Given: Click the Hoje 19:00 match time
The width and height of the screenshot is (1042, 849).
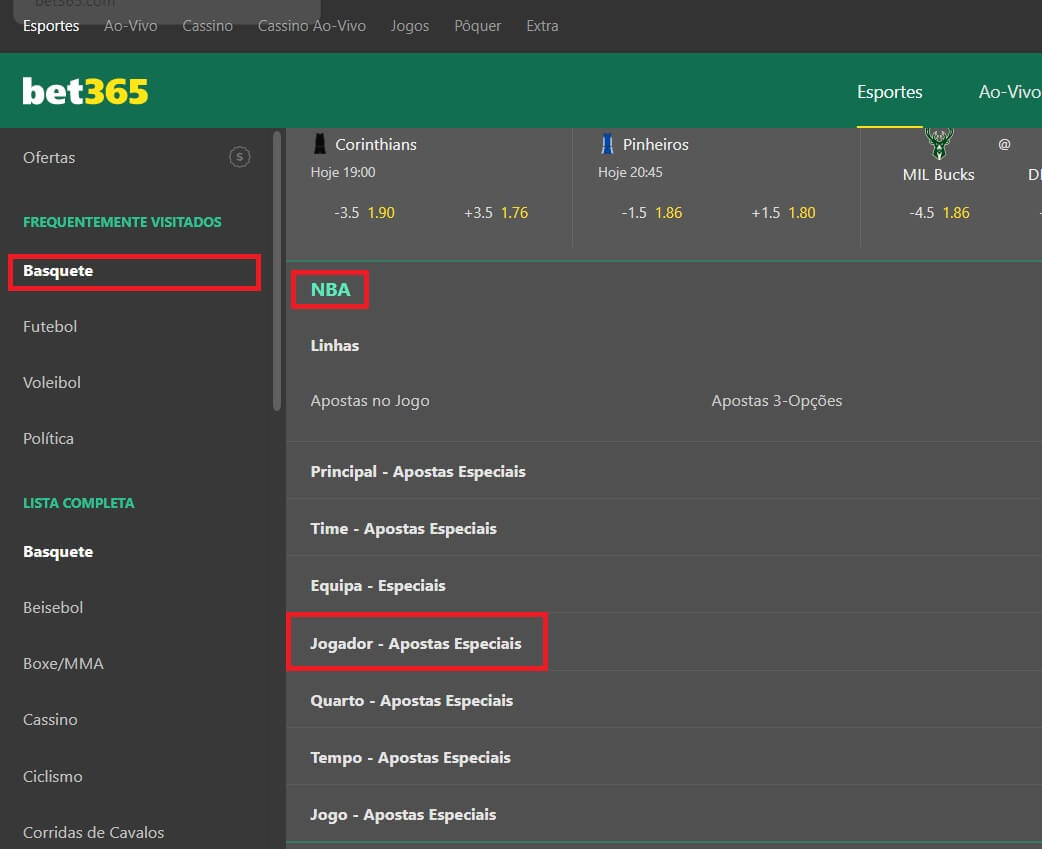Looking at the screenshot, I should (x=343, y=172).
